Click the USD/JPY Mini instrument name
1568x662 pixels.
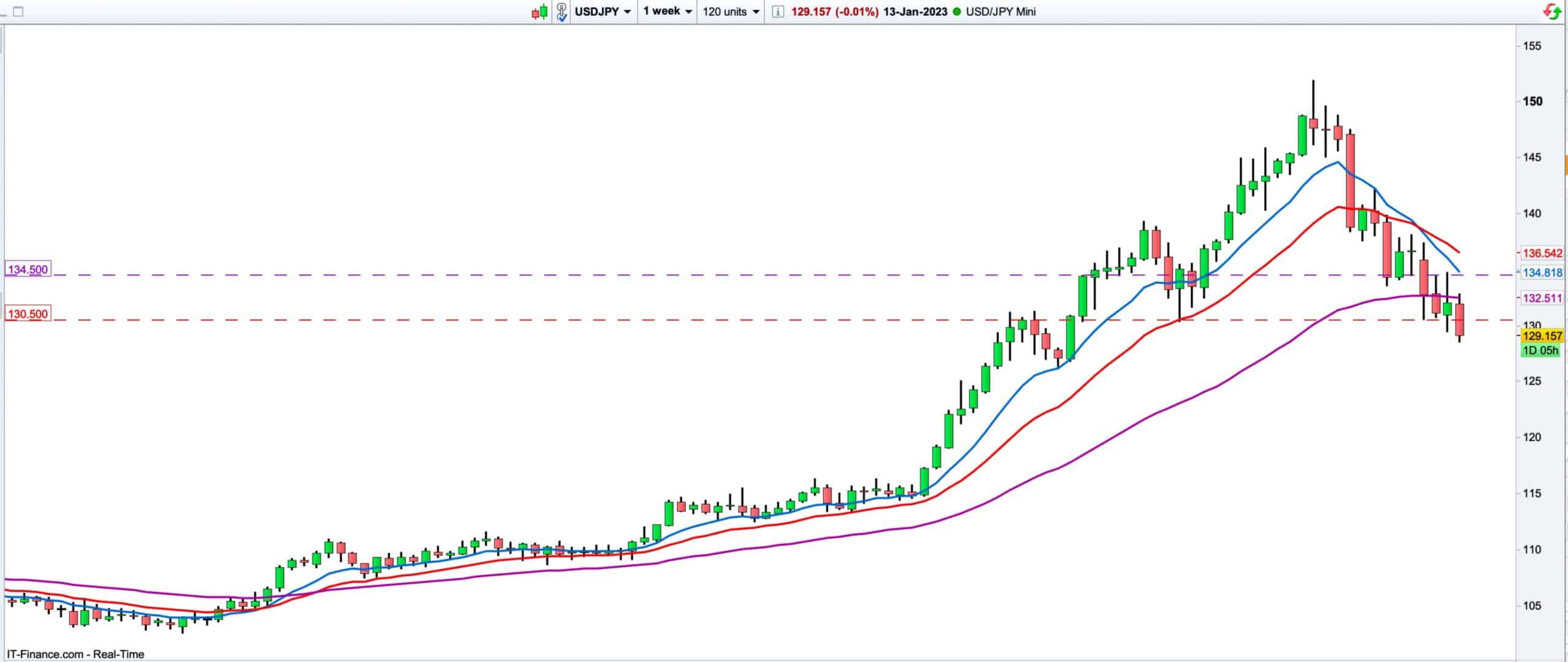pos(1000,12)
